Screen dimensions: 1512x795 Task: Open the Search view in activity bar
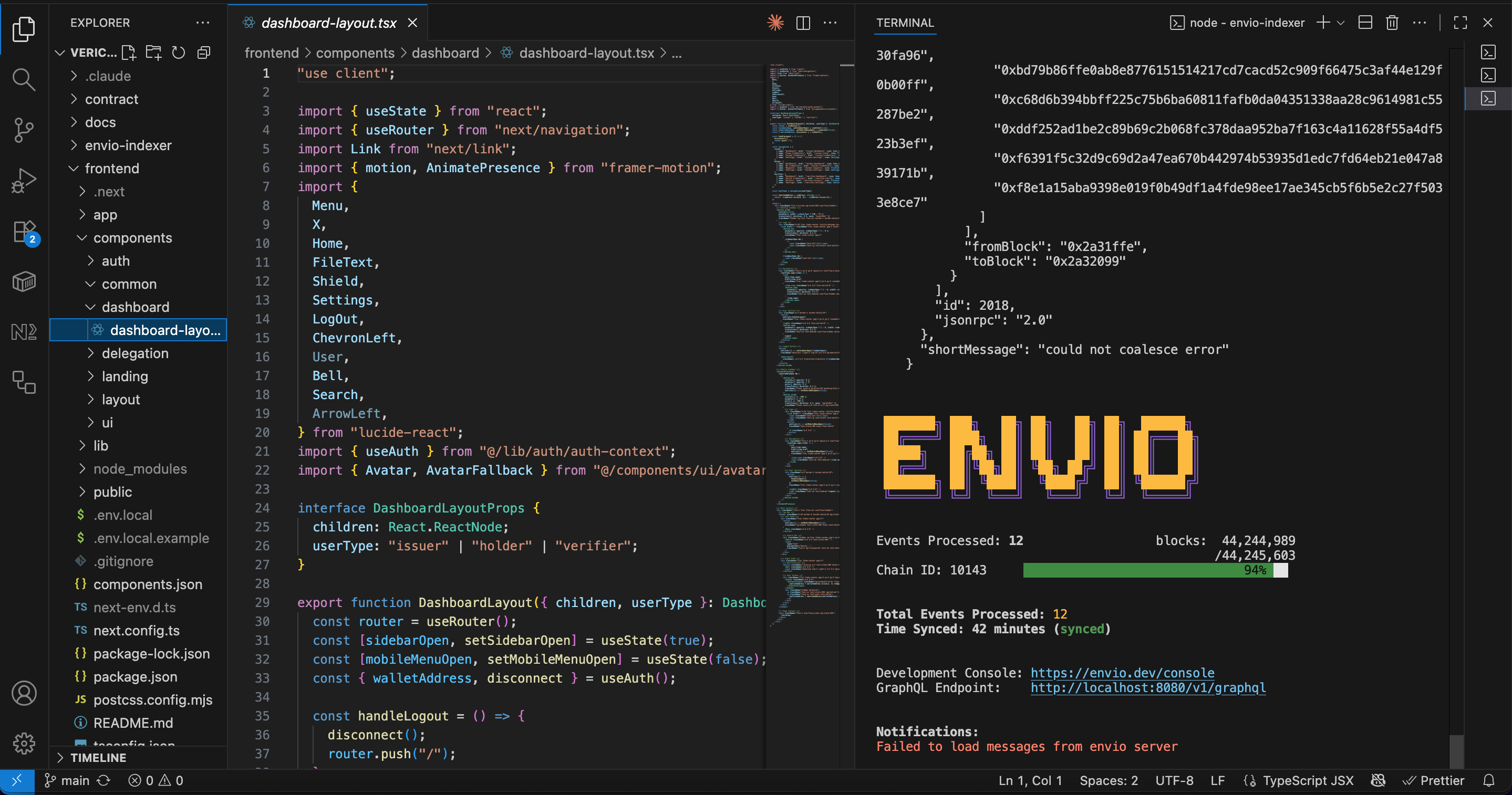tap(24, 79)
